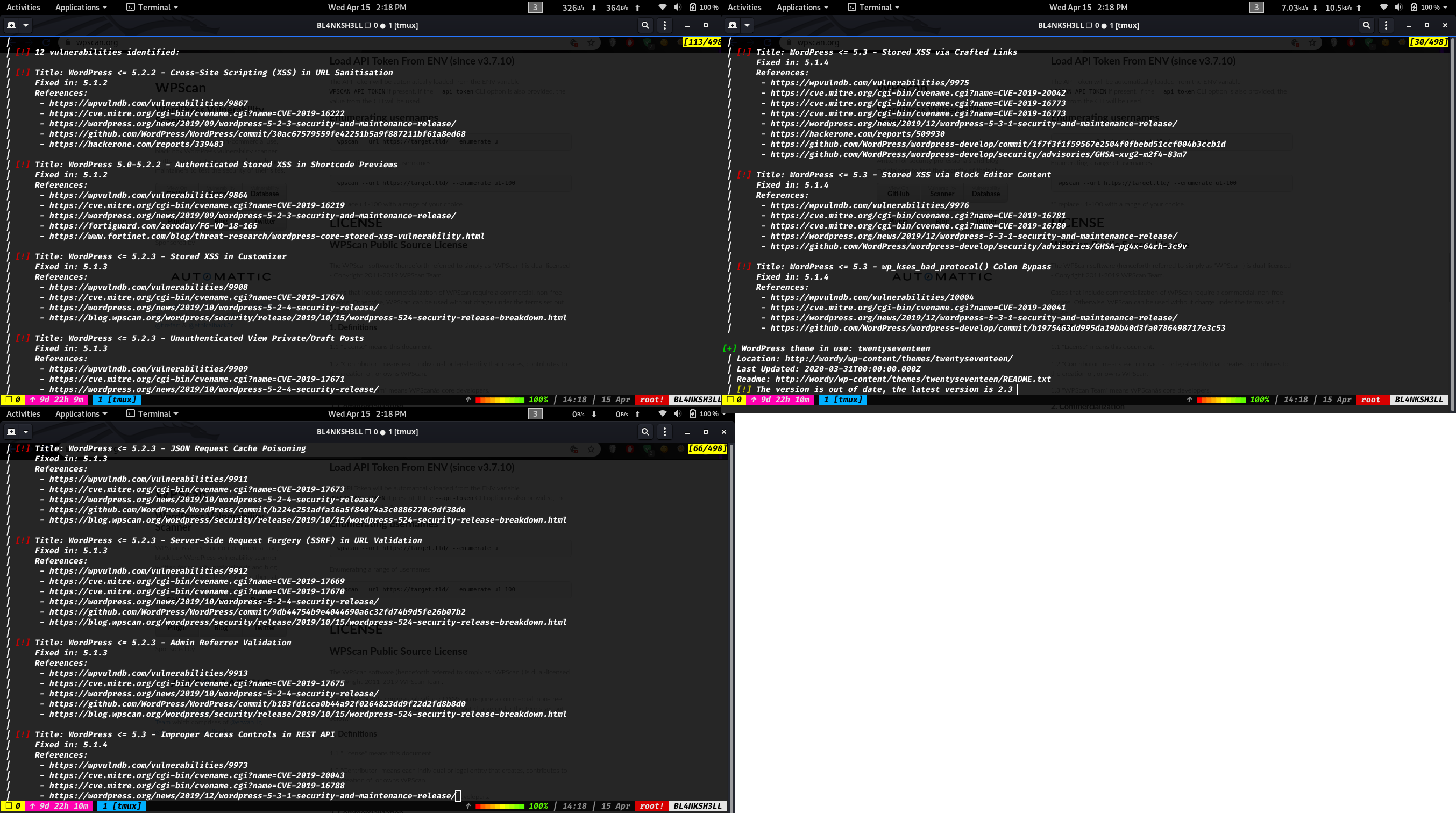Open hamburger menu in top-right terminal window
The width and height of the screenshot is (1456, 813).
(x=1386, y=25)
